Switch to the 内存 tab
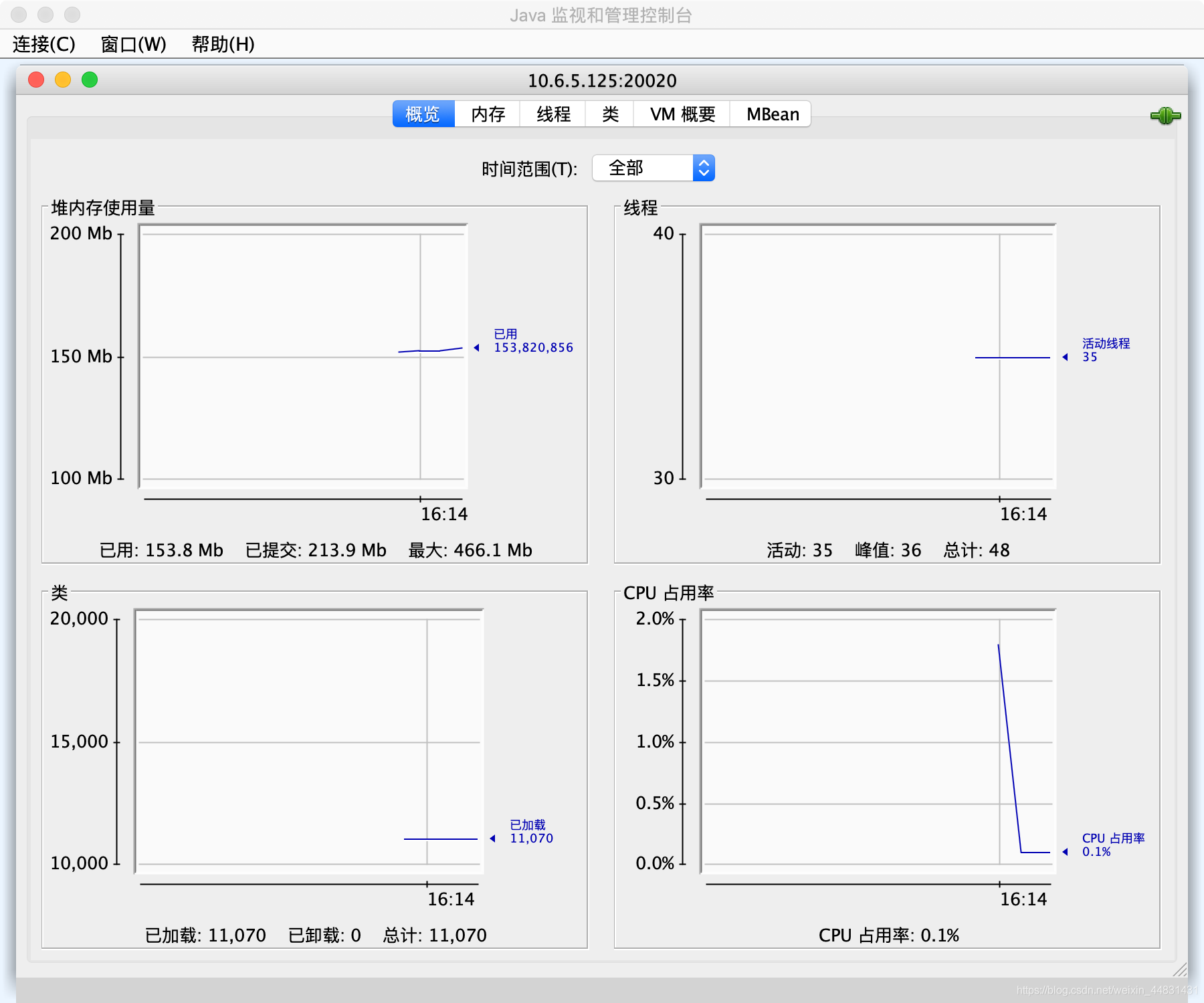 click(x=488, y=114)
